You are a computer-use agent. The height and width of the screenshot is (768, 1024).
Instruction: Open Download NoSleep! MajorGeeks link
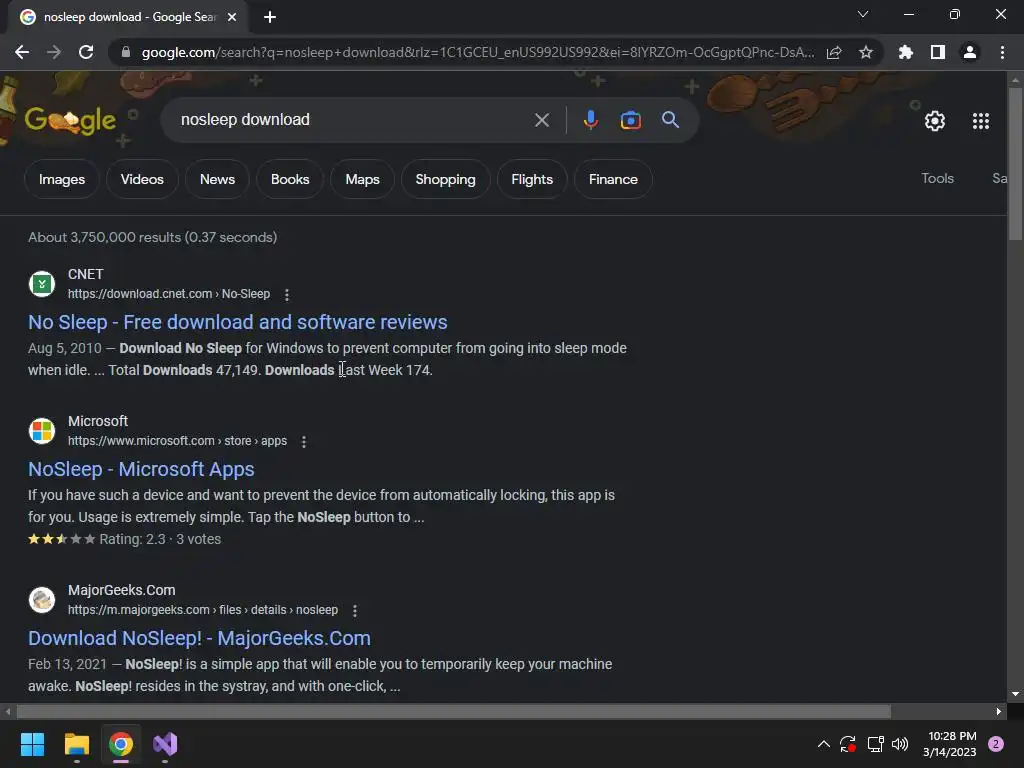click(x=199, y=638)
